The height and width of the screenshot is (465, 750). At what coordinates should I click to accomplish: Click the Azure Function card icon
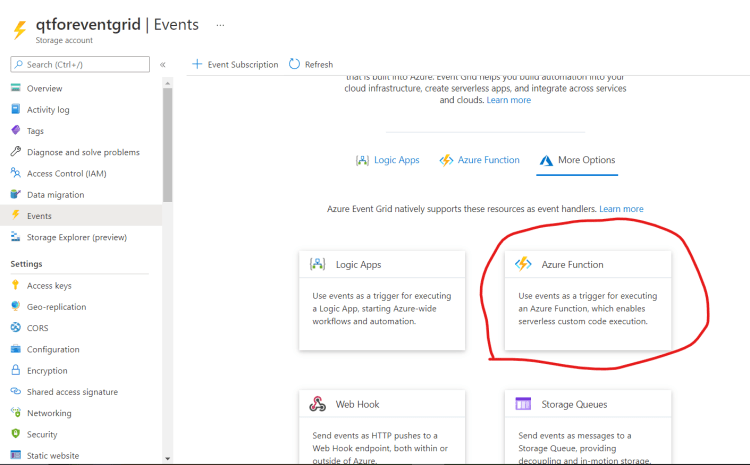523,264
